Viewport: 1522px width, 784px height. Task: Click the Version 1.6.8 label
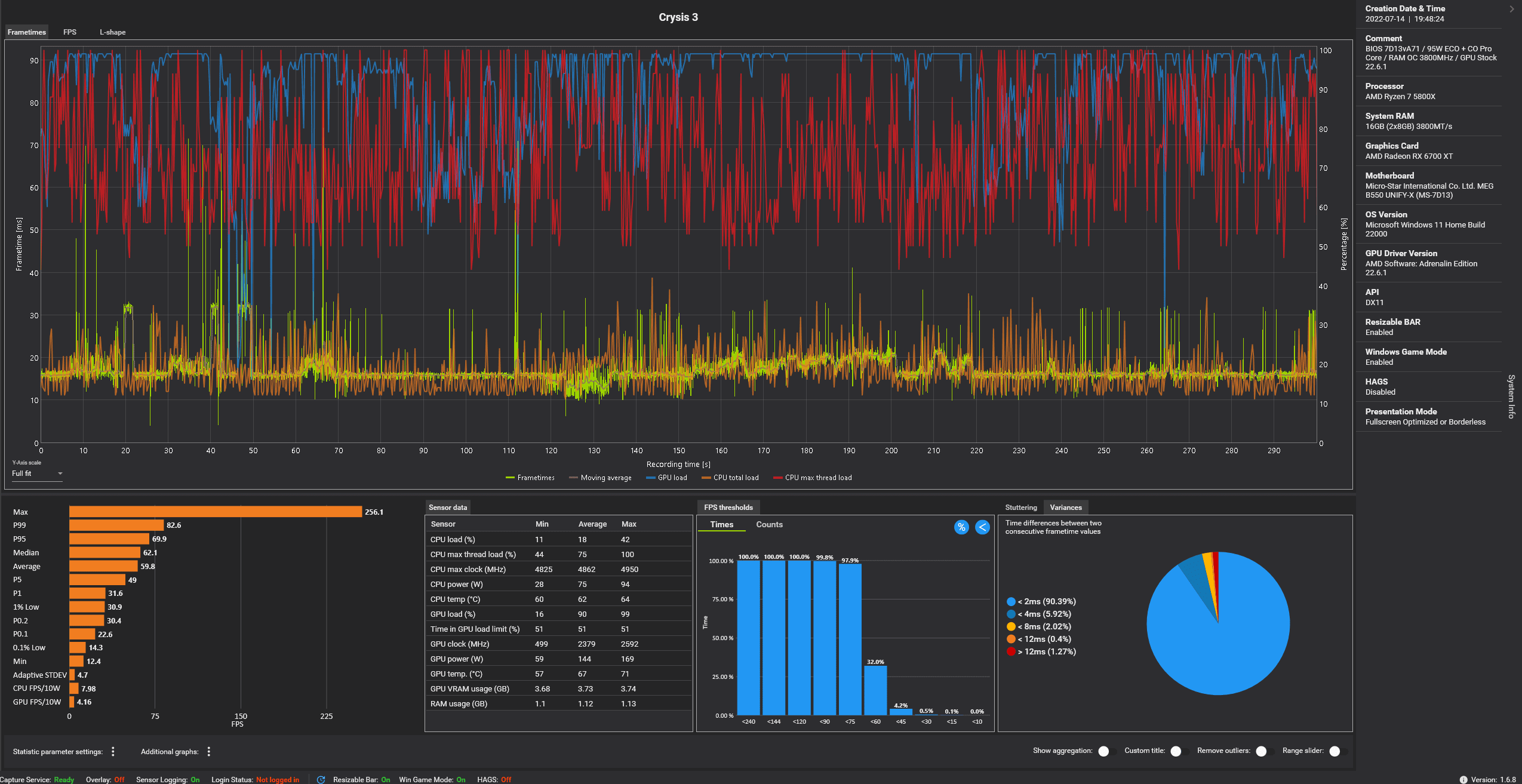(x=1493, y=779)
